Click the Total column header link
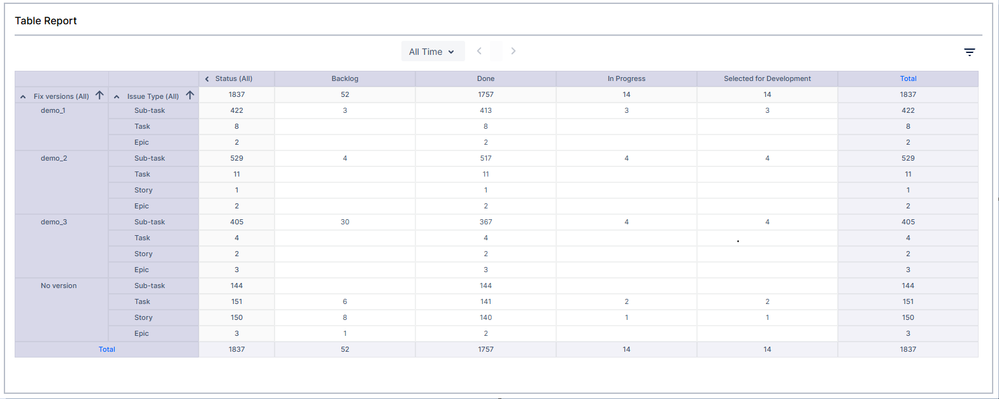Viewport: 999px width, 399px height. 908,78
